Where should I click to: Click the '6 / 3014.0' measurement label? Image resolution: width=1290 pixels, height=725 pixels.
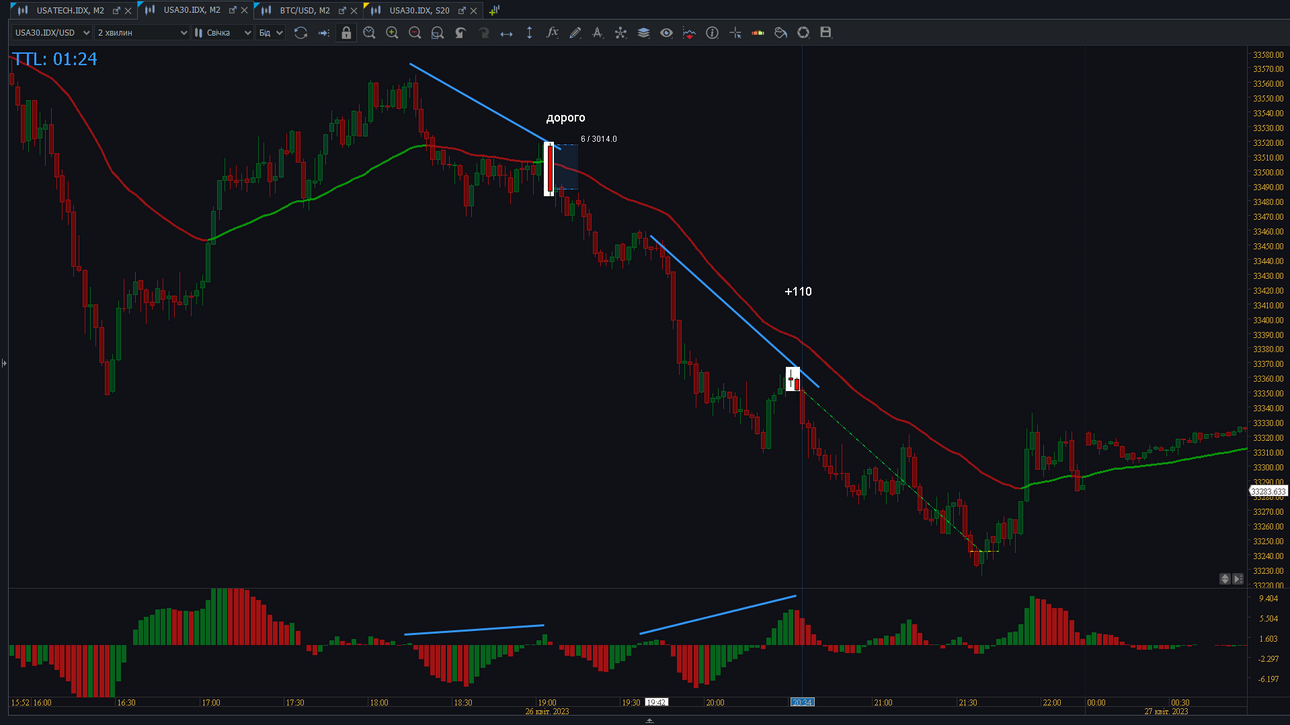(599, 139)
